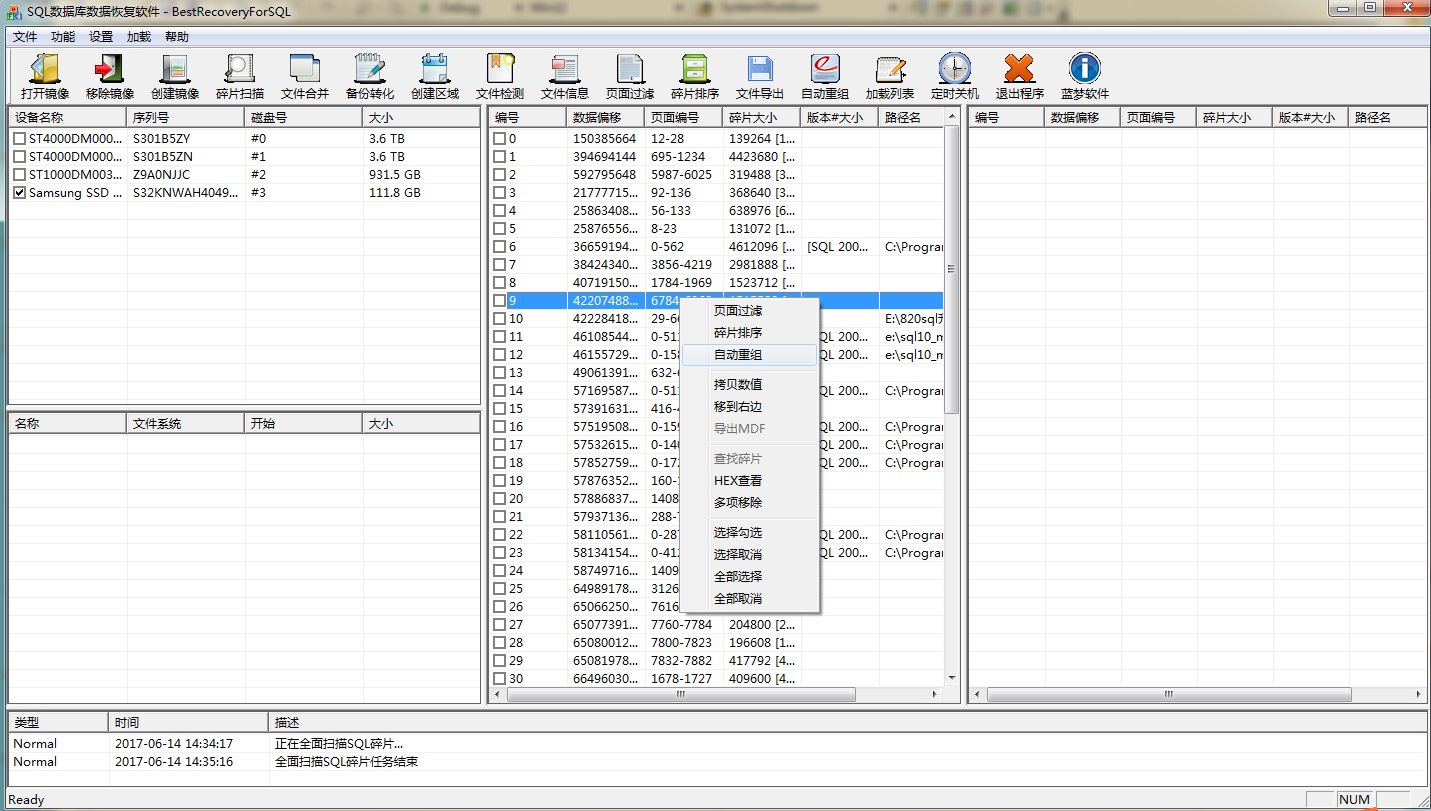Viewport: 1431px width, 811px height.
Task: Choose 碎片排序 in the context menu
Action: point(750,333)
